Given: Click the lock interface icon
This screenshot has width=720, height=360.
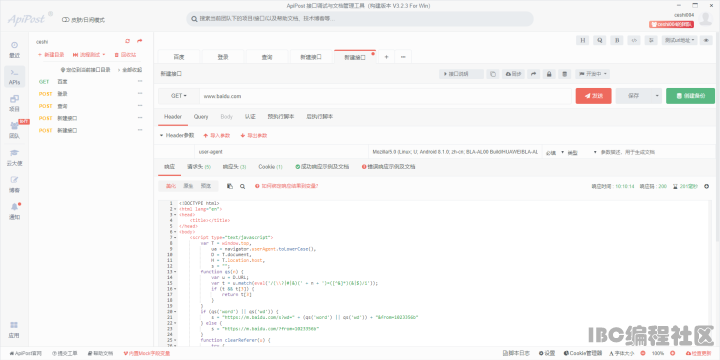Looking at the screenshot, I should (549, 74).
